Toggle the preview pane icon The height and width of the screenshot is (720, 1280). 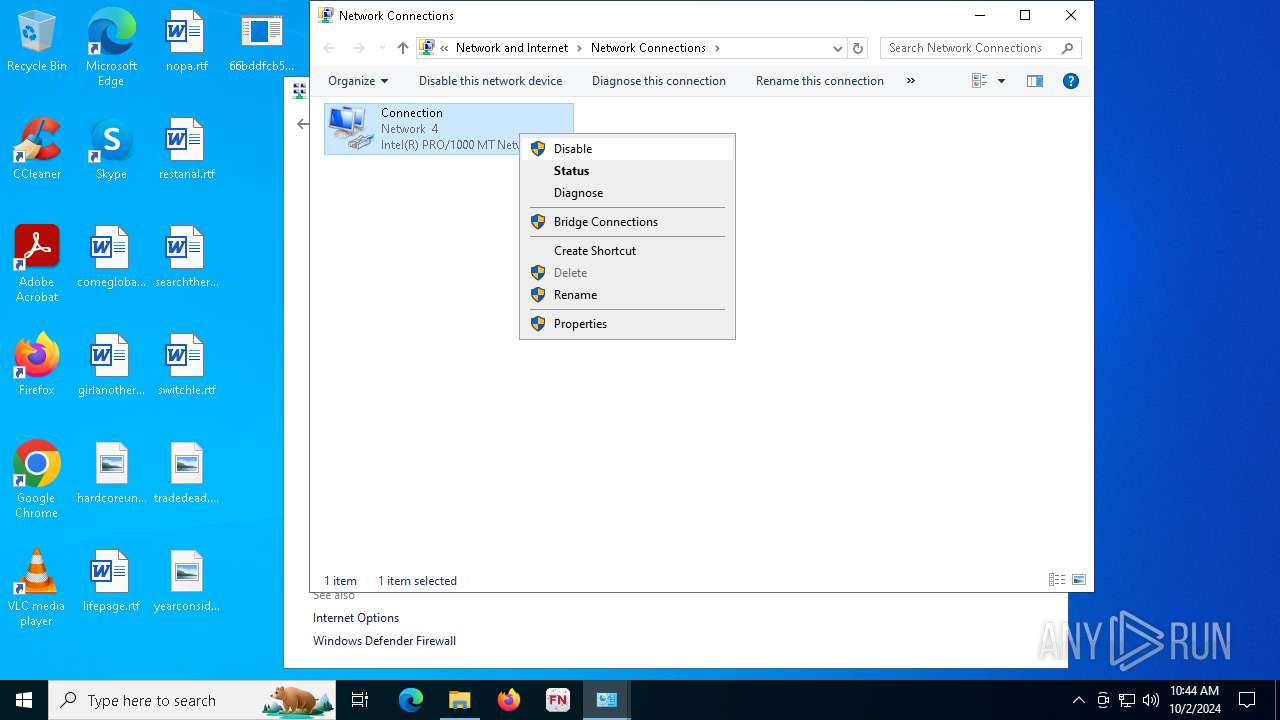(x=1035, y=81)
